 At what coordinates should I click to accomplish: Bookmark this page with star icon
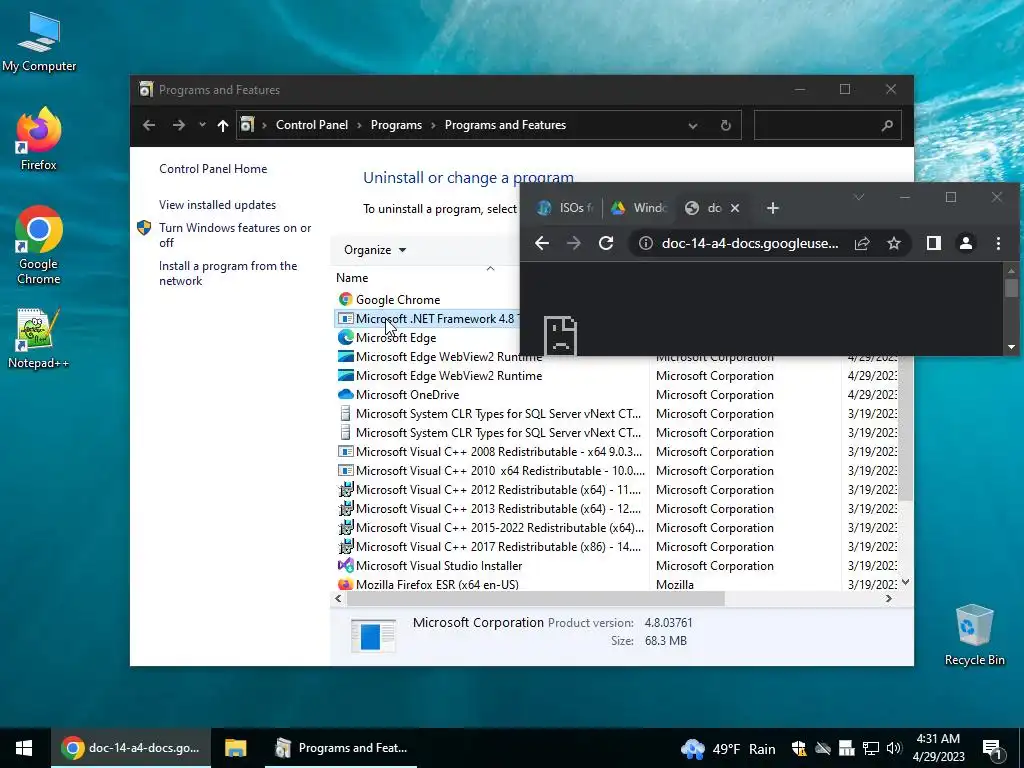pyautogui.click(x=893, y=243)
